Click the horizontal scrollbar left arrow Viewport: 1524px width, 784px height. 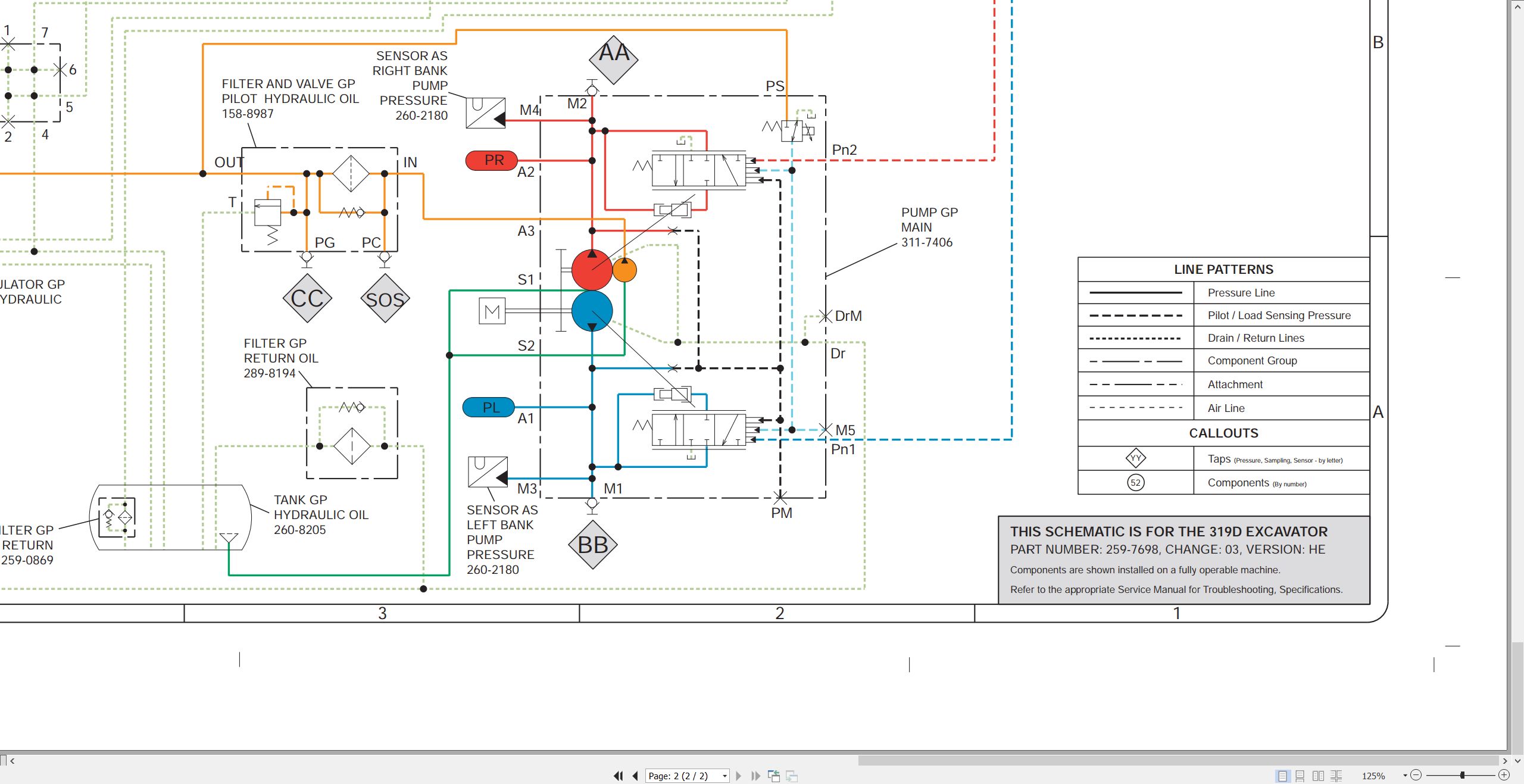click(x=12, y=760)
